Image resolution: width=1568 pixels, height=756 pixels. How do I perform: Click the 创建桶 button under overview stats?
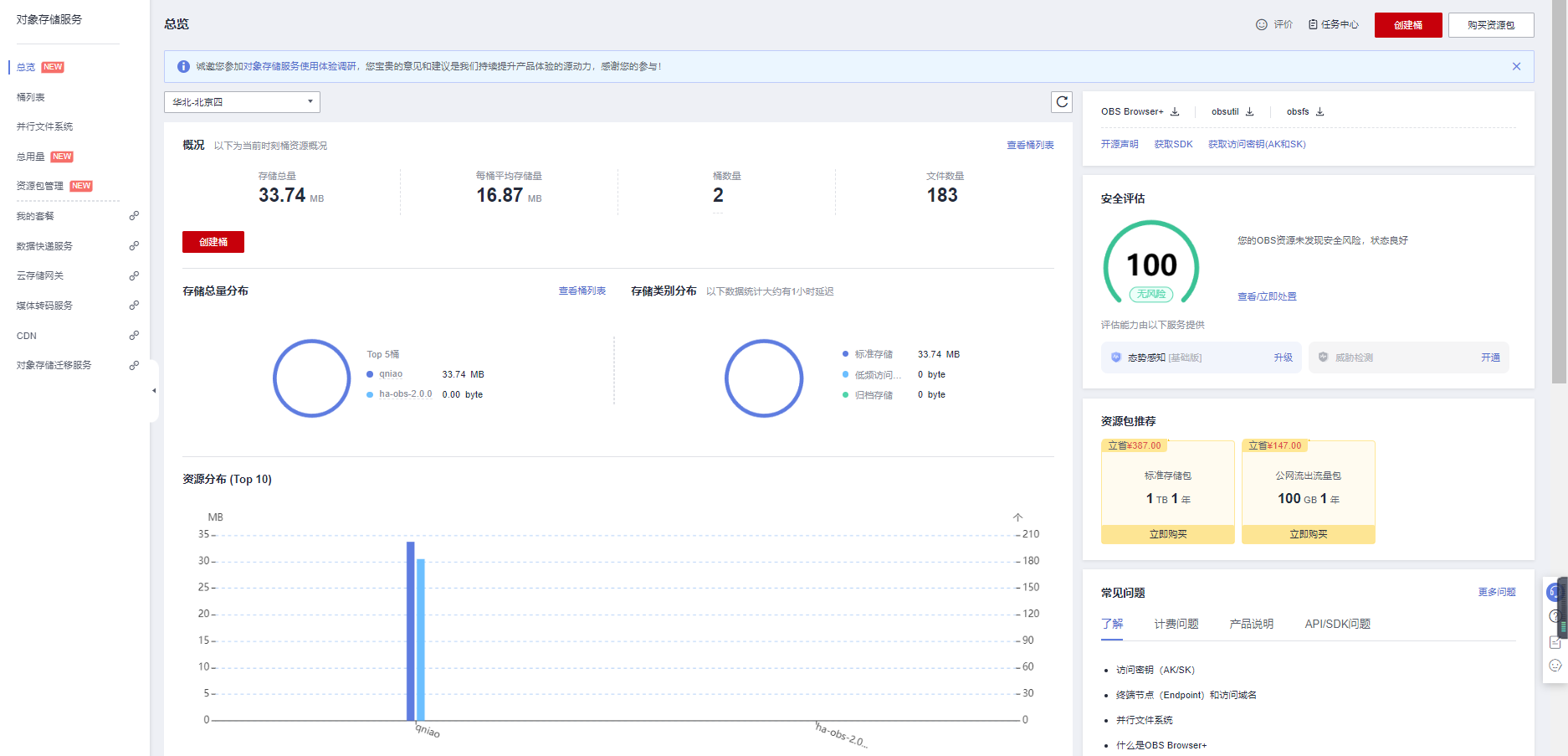coord(213,242)
